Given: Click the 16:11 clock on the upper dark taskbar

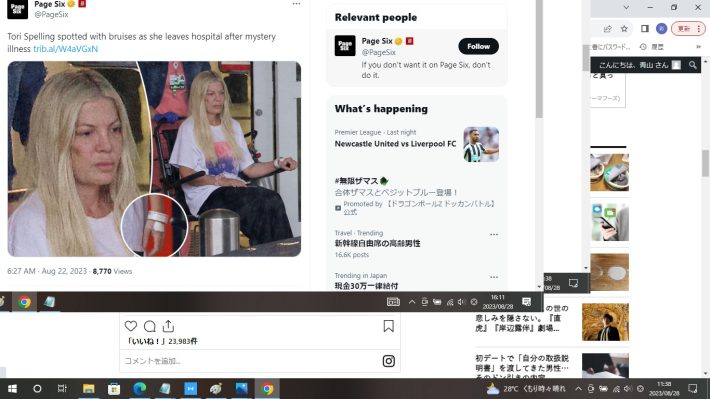Looking at the screenshot, I should [497, 302].
